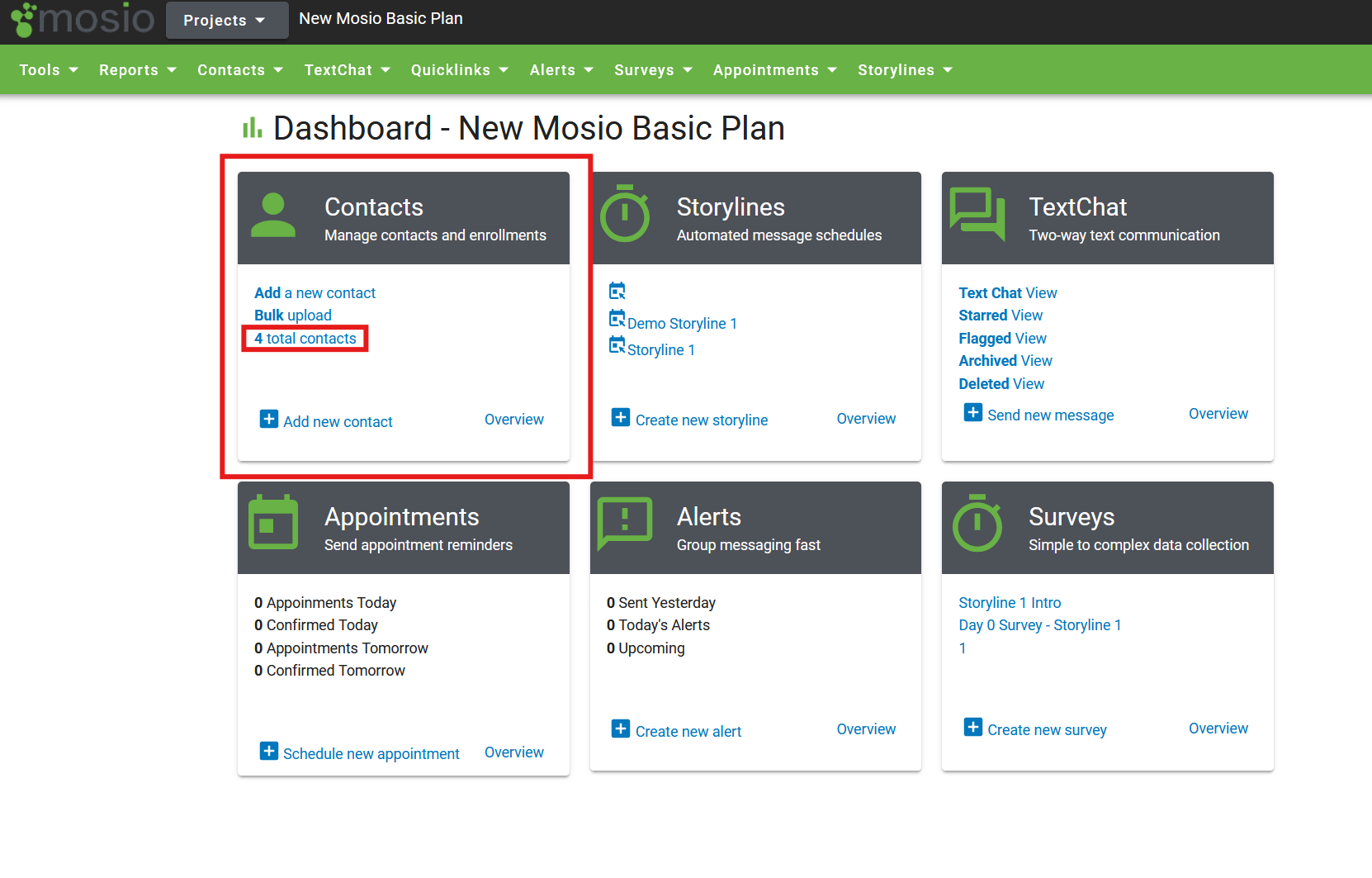
Task: Click the Contacts person icon
Action: (273, 216)
